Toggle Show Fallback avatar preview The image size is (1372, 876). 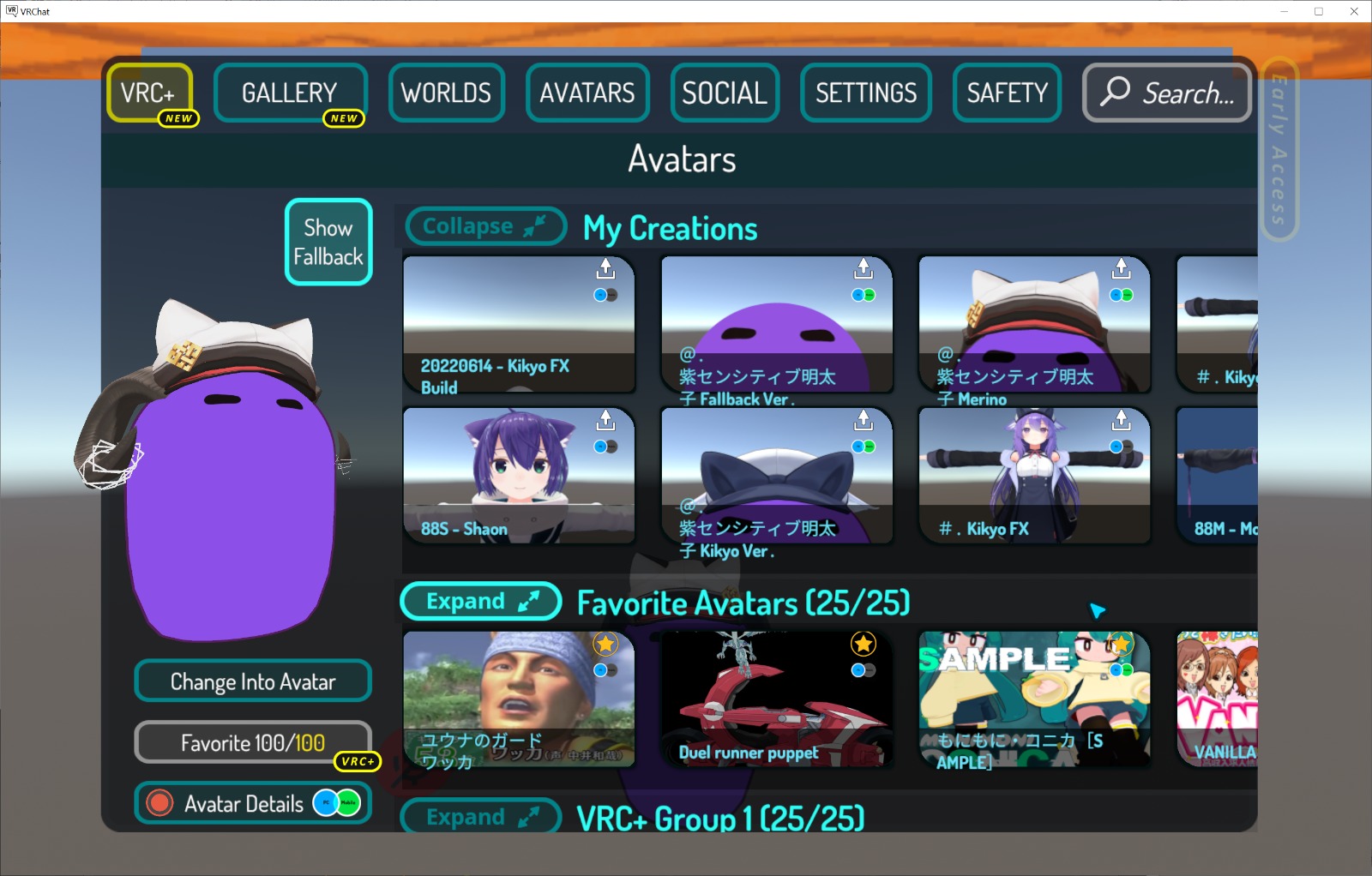(x=328, y=242)
